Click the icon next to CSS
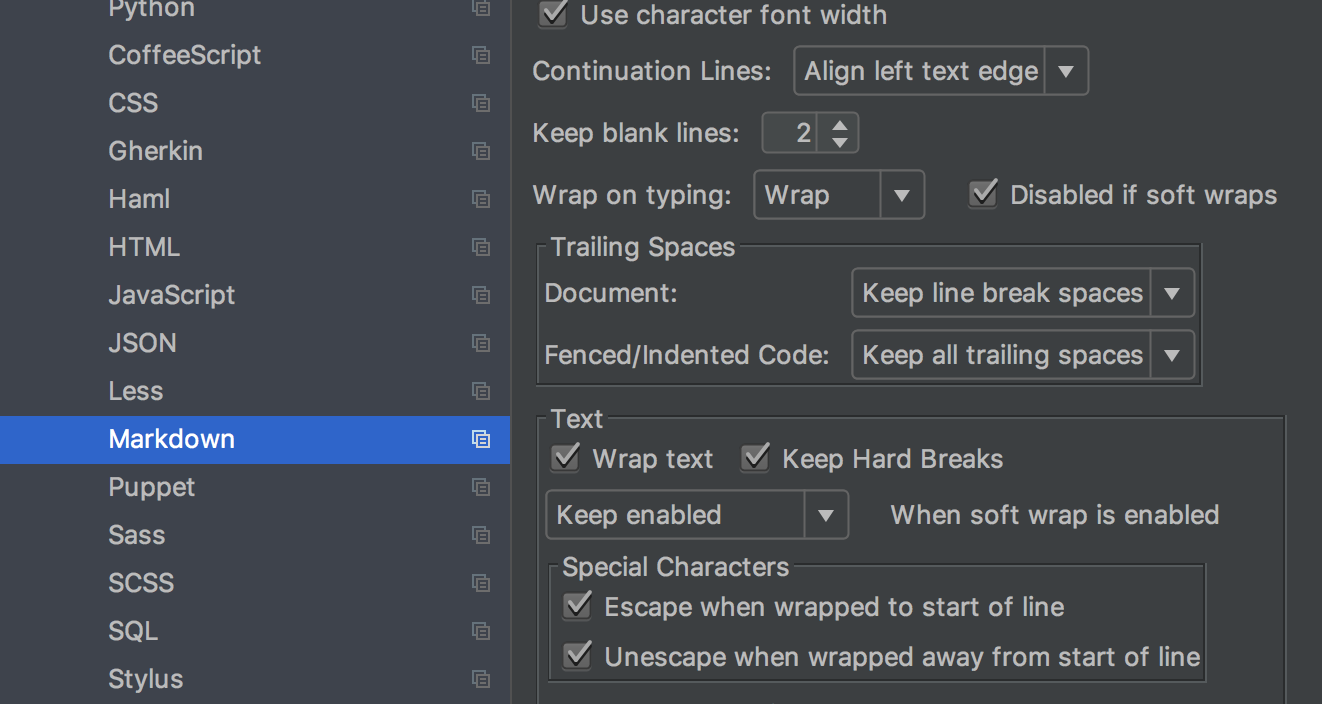This screenshot has width=1322, height=704. [481, 103]
